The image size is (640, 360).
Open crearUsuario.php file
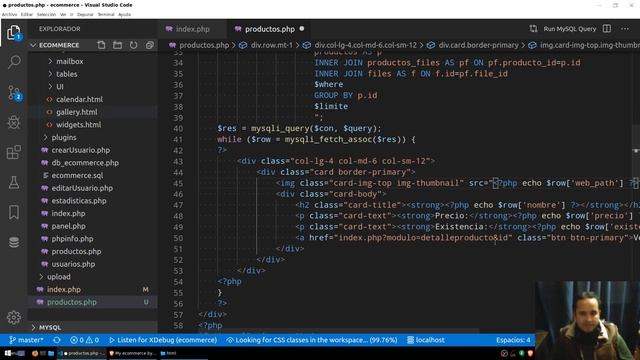pos(80,150)
